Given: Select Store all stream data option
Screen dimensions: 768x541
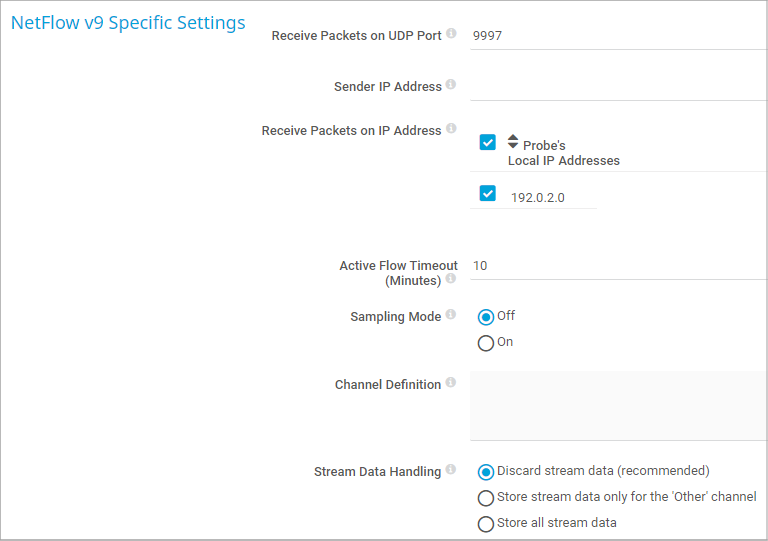Looking at the screenshot, I should [x=486, y=524].
